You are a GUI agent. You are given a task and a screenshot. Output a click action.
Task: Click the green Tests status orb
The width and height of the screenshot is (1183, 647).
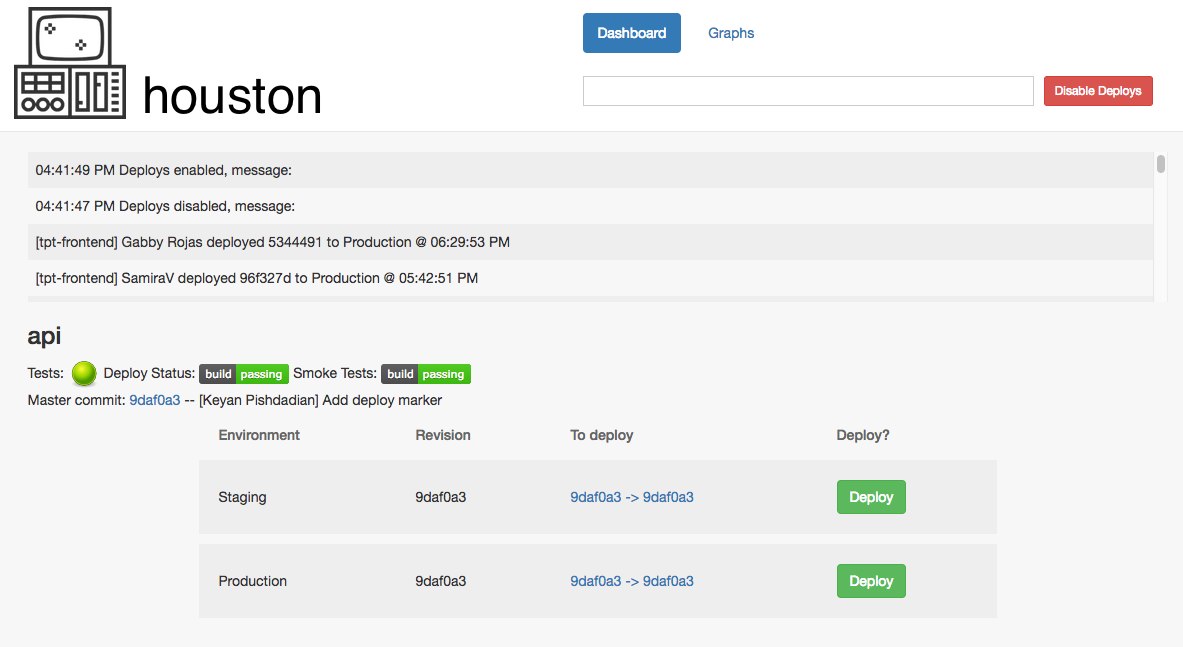[x=84, y=374]
